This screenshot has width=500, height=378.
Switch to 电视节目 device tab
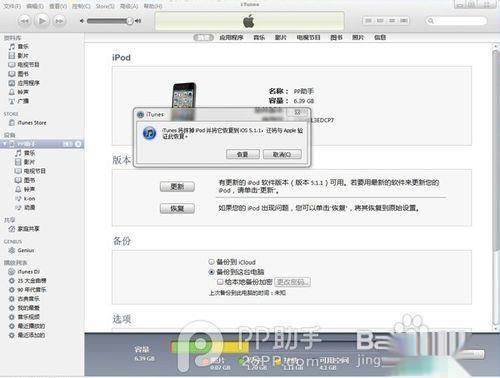tap(309, 37)
